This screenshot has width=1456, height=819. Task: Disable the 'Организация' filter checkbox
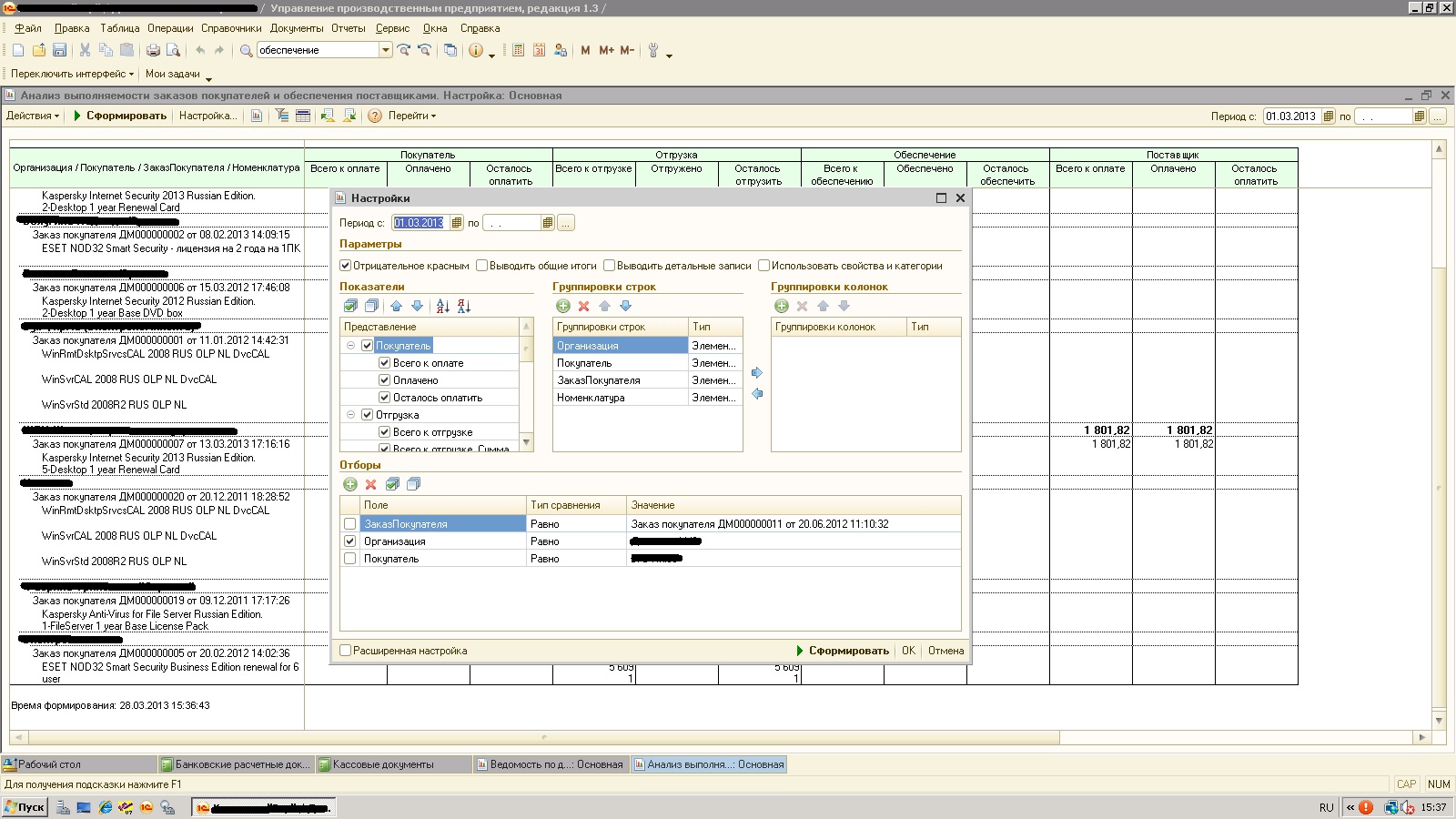click(350, 541)
